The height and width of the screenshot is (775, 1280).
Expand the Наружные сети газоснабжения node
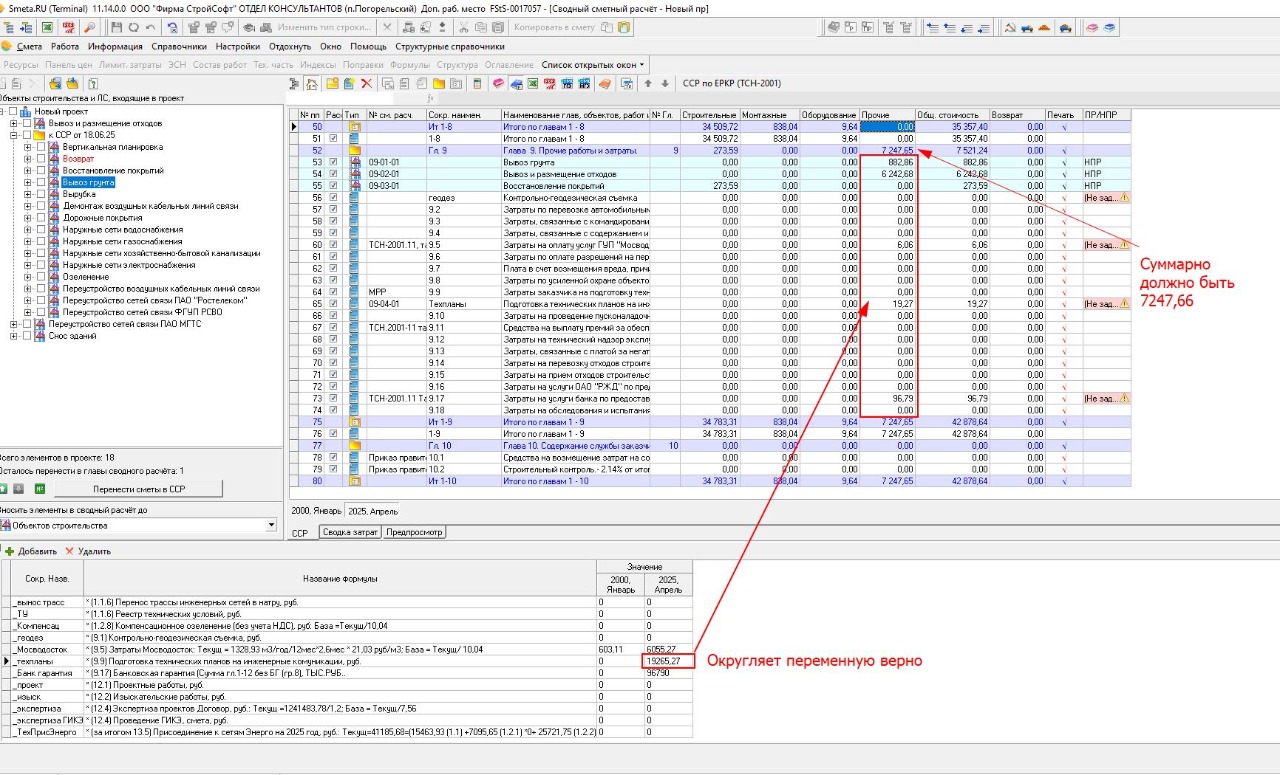click(x=28, y=241)
